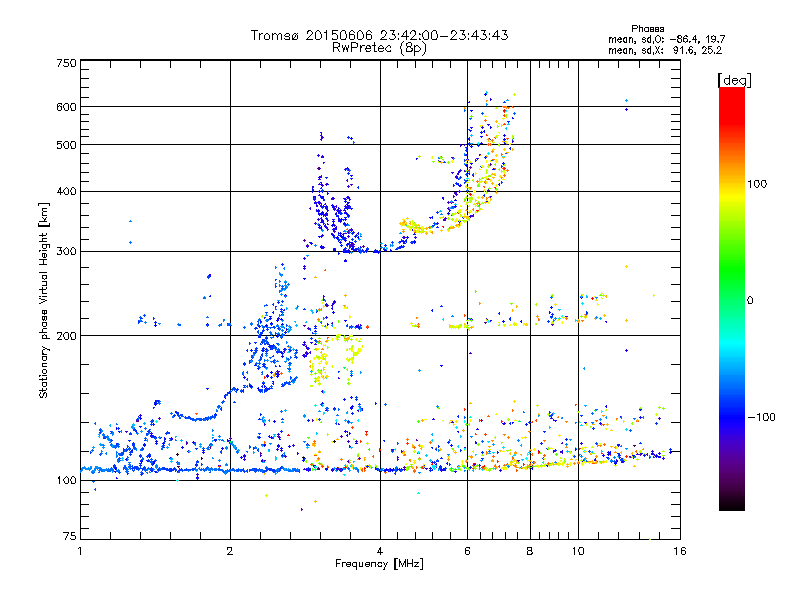Click the y-axis tick label '200'

(66, 336)
